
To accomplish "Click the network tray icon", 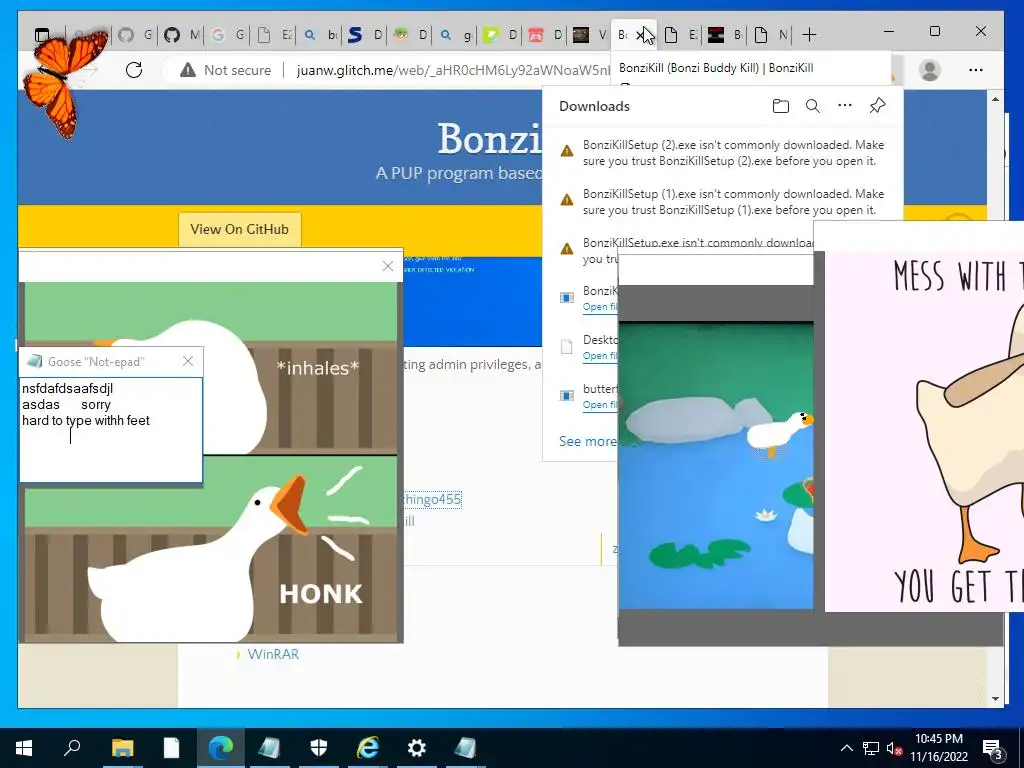I will click(x=871, y=748).
